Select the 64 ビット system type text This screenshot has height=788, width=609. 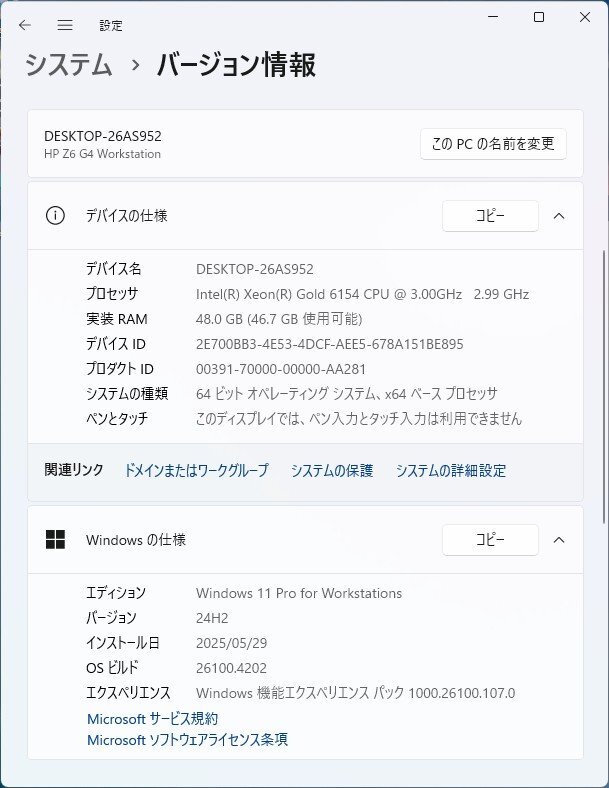(x=347, y=393)
